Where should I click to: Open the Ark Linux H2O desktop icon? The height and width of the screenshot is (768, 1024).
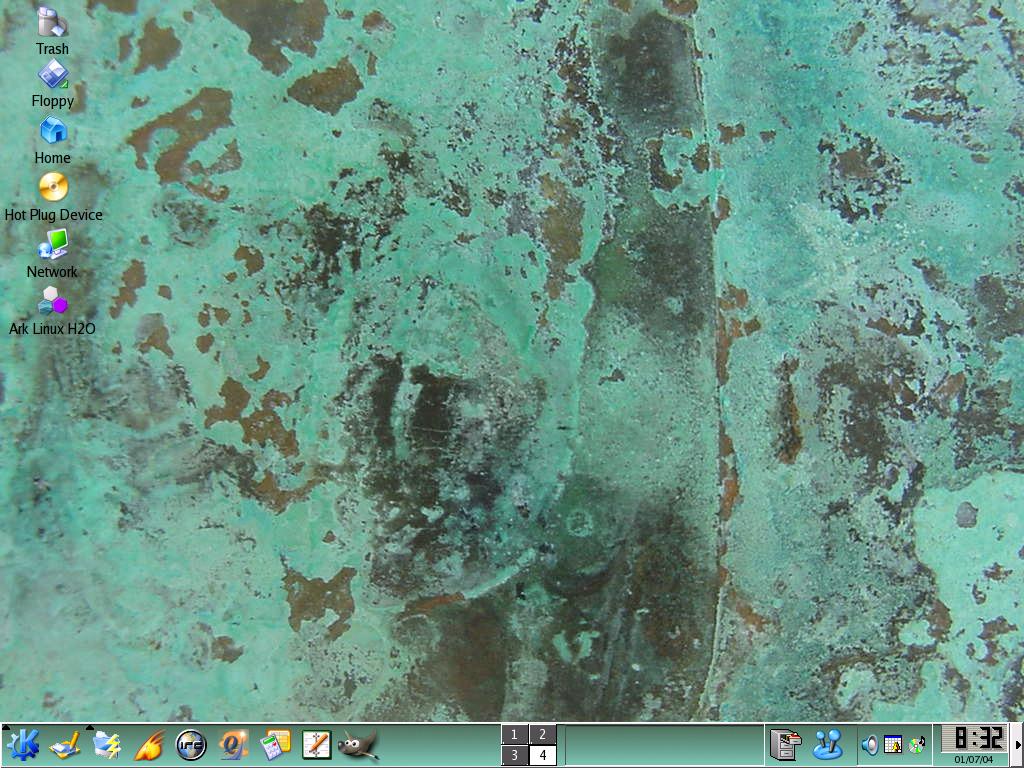pos(52,301)
